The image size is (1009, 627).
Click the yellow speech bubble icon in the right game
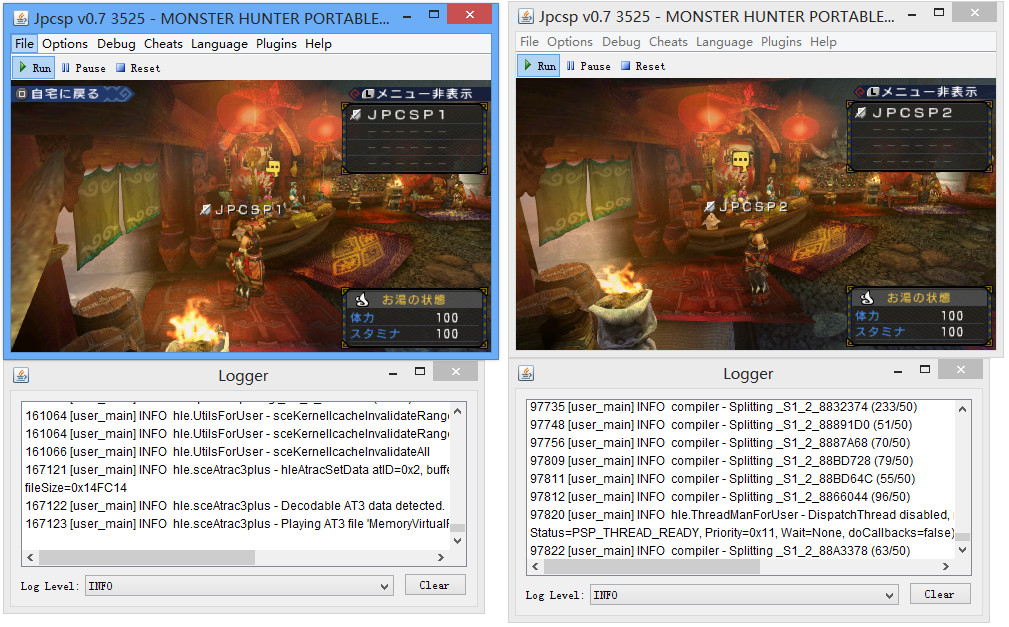[x=741, y=159]
